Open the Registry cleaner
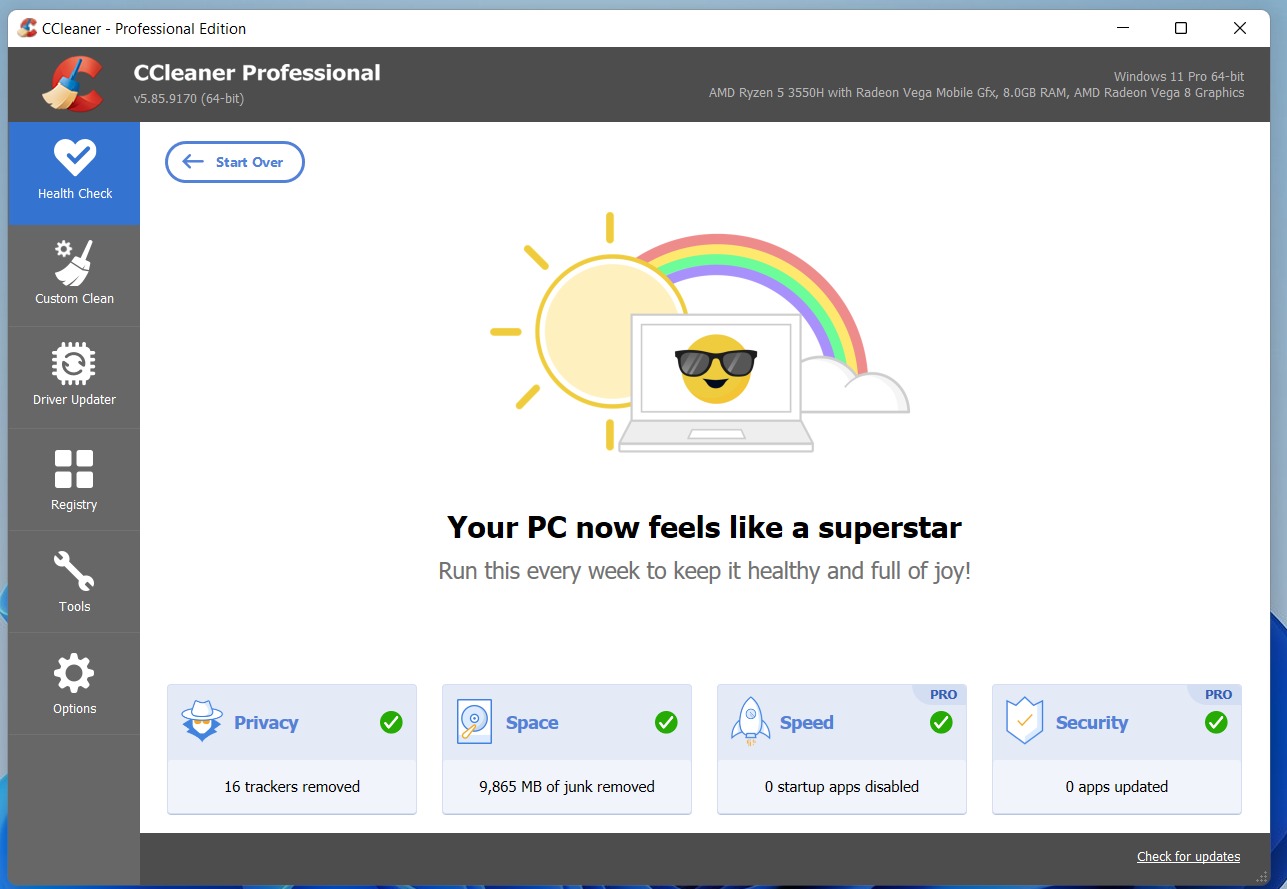Viewport: 1287px width, 889px height. click(73, 480)
